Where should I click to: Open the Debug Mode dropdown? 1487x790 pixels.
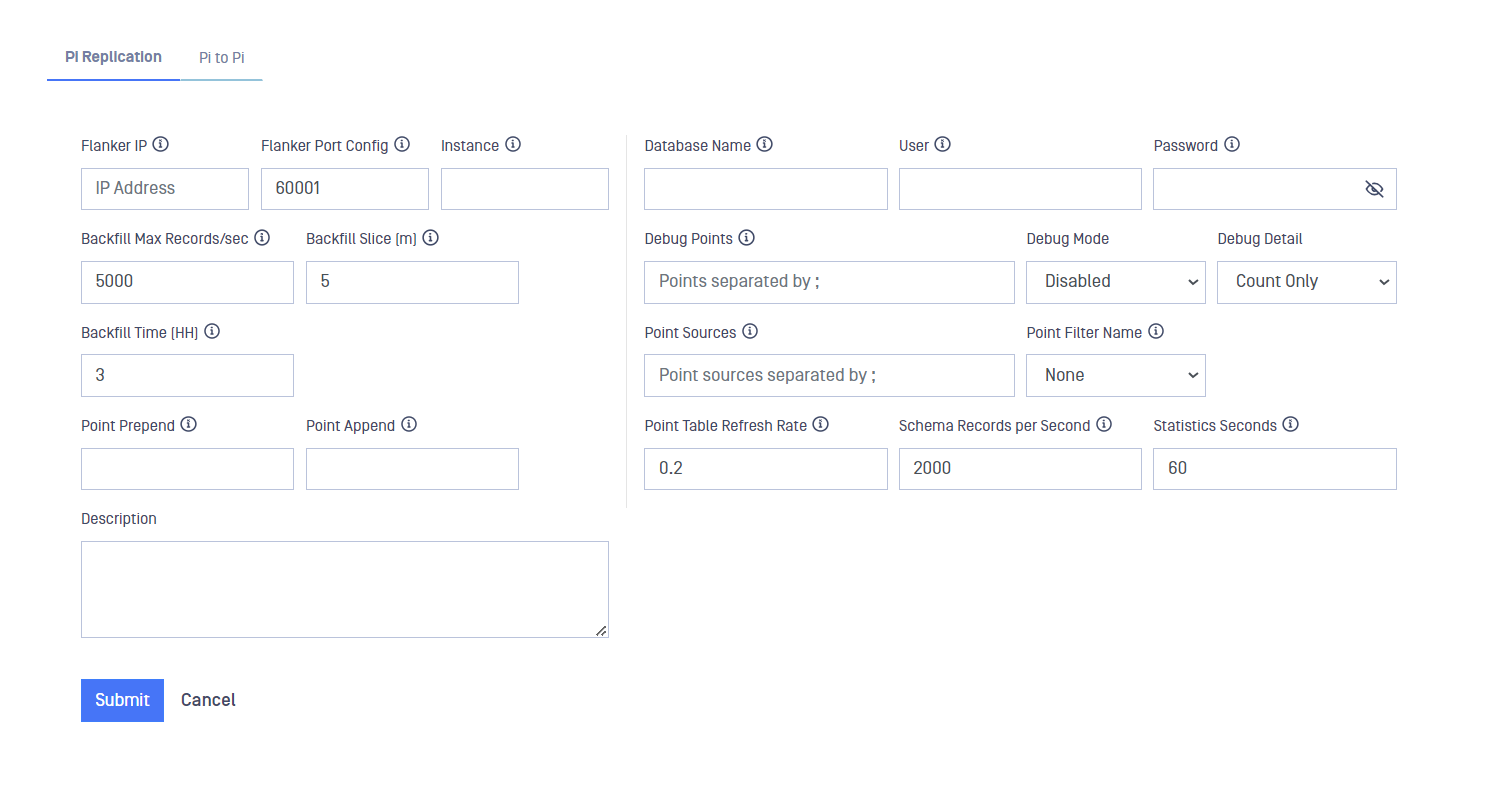coord(1116,282)
